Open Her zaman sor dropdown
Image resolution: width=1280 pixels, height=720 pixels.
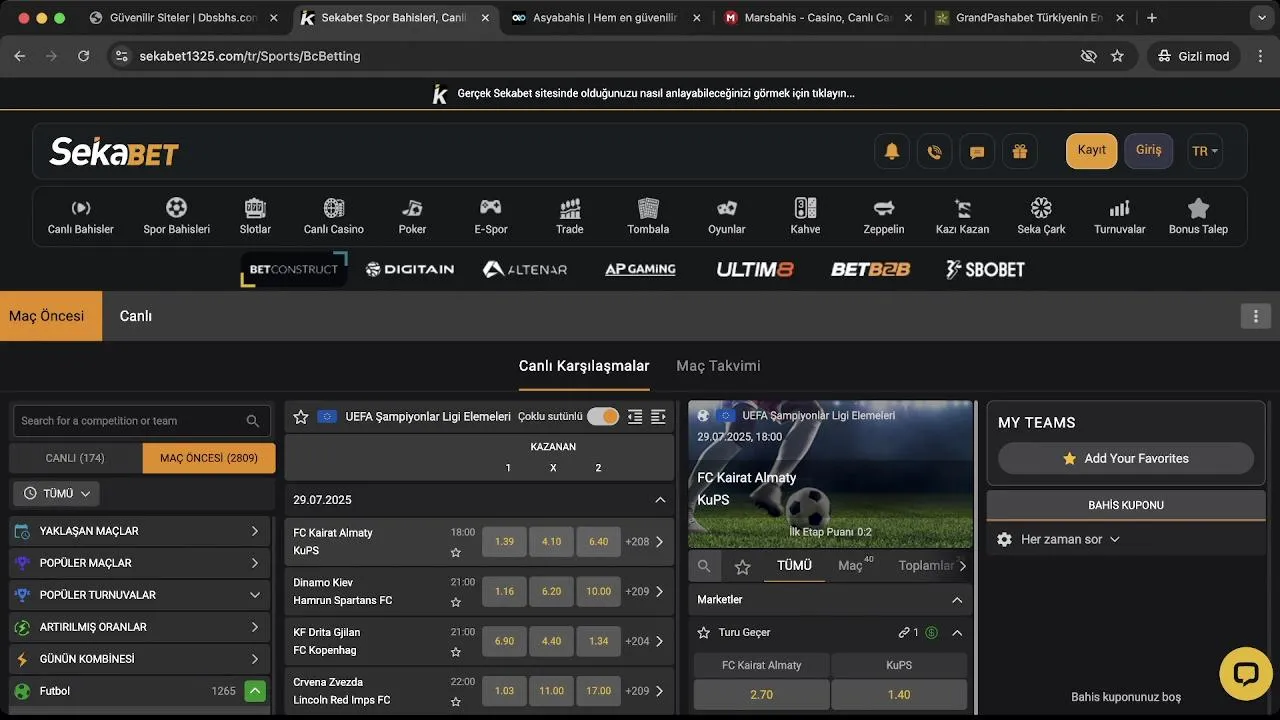1070,539
